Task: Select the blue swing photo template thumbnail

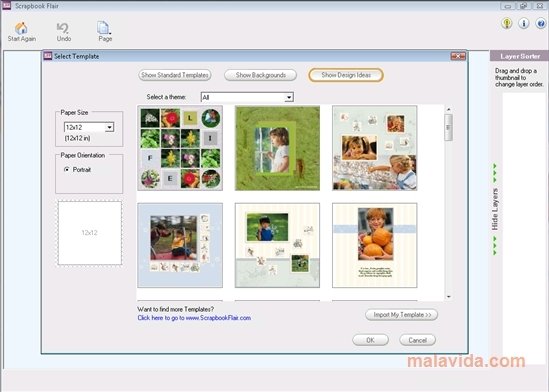Action: [180, 245]
